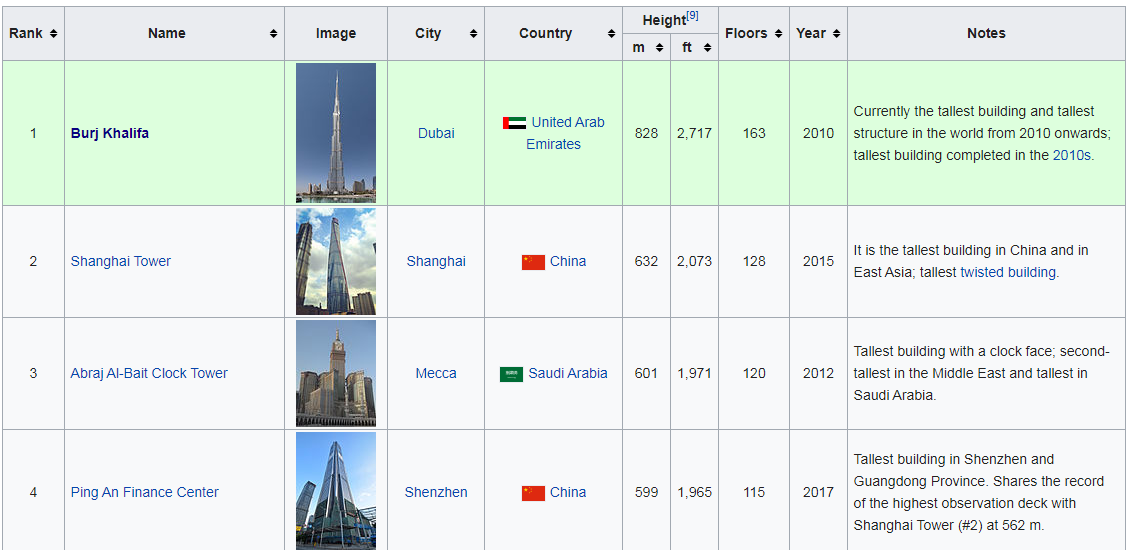Click the Height column header label

click(x=663, y=21)
